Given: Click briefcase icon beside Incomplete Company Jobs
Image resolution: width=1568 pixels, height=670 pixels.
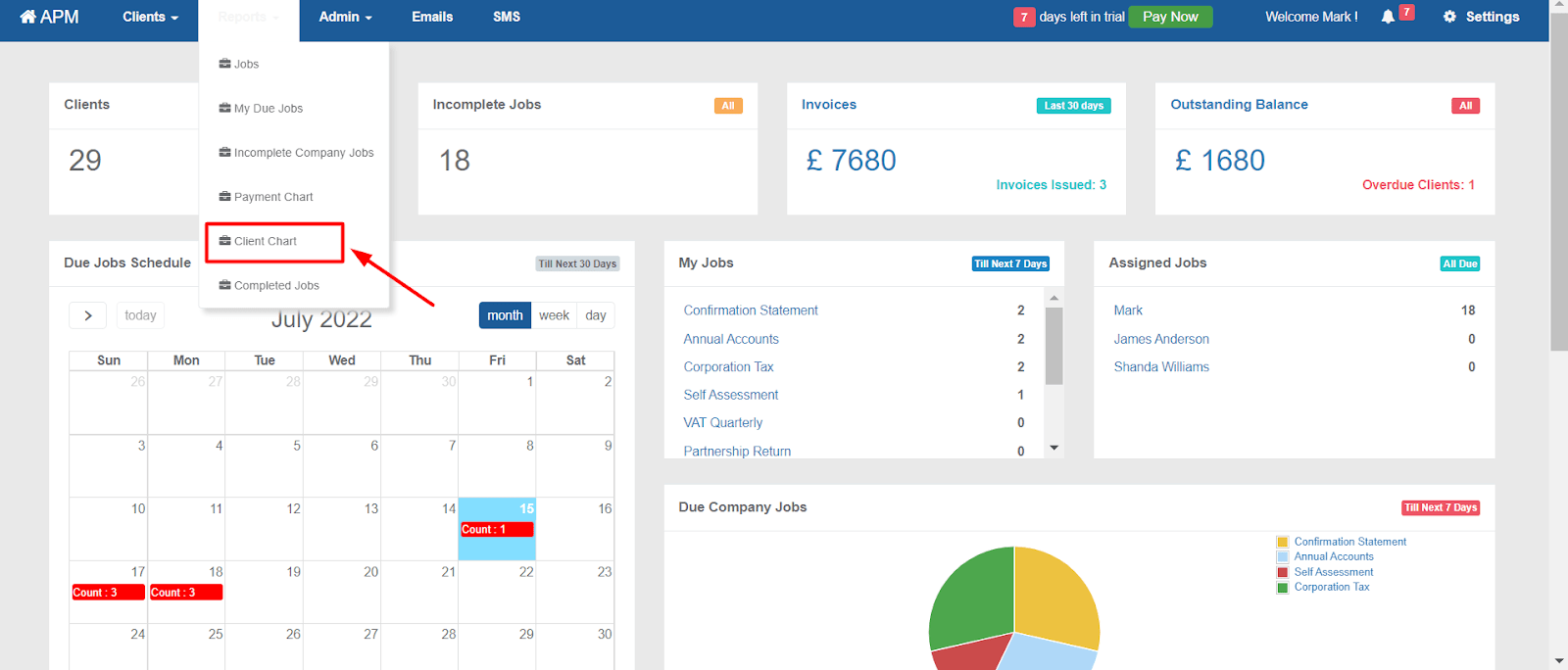Looking at the screenshot, I should pyautogui.click(x=224, y=152).
